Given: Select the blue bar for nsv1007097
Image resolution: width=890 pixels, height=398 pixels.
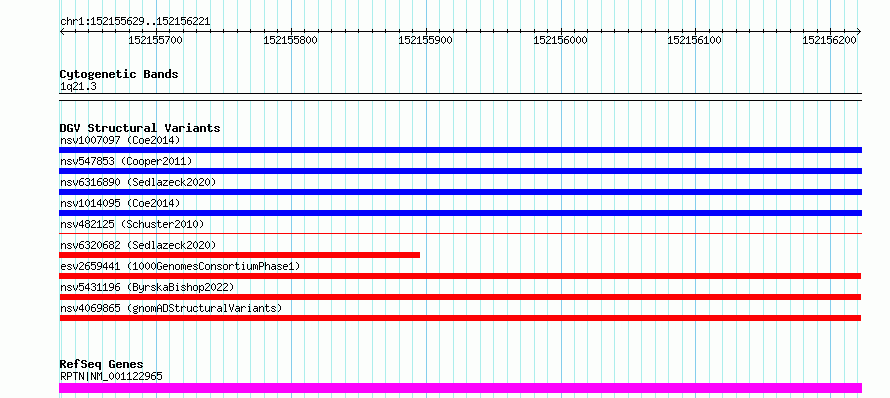Looking at the screenshot, I should pyautogui.click(x=460, y=150).
